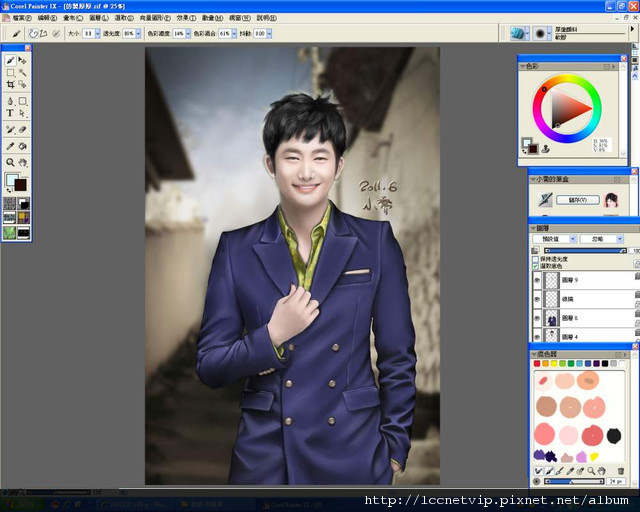The width and height of the screenshot is (640, 512).
Task: Select the Magnifier tool in the toolbox
Action: [x=10, y=163]
